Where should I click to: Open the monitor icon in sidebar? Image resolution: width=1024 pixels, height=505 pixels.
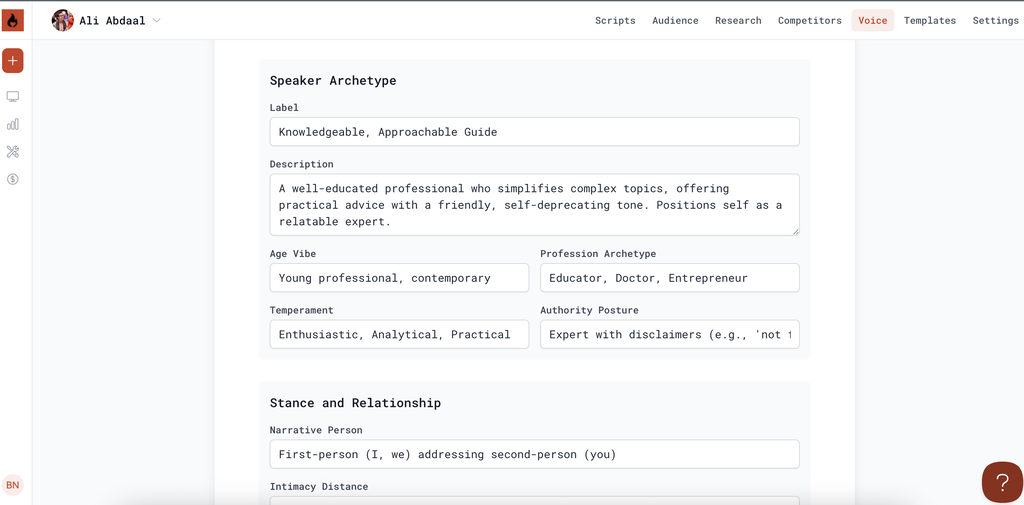tap(13, 97)
